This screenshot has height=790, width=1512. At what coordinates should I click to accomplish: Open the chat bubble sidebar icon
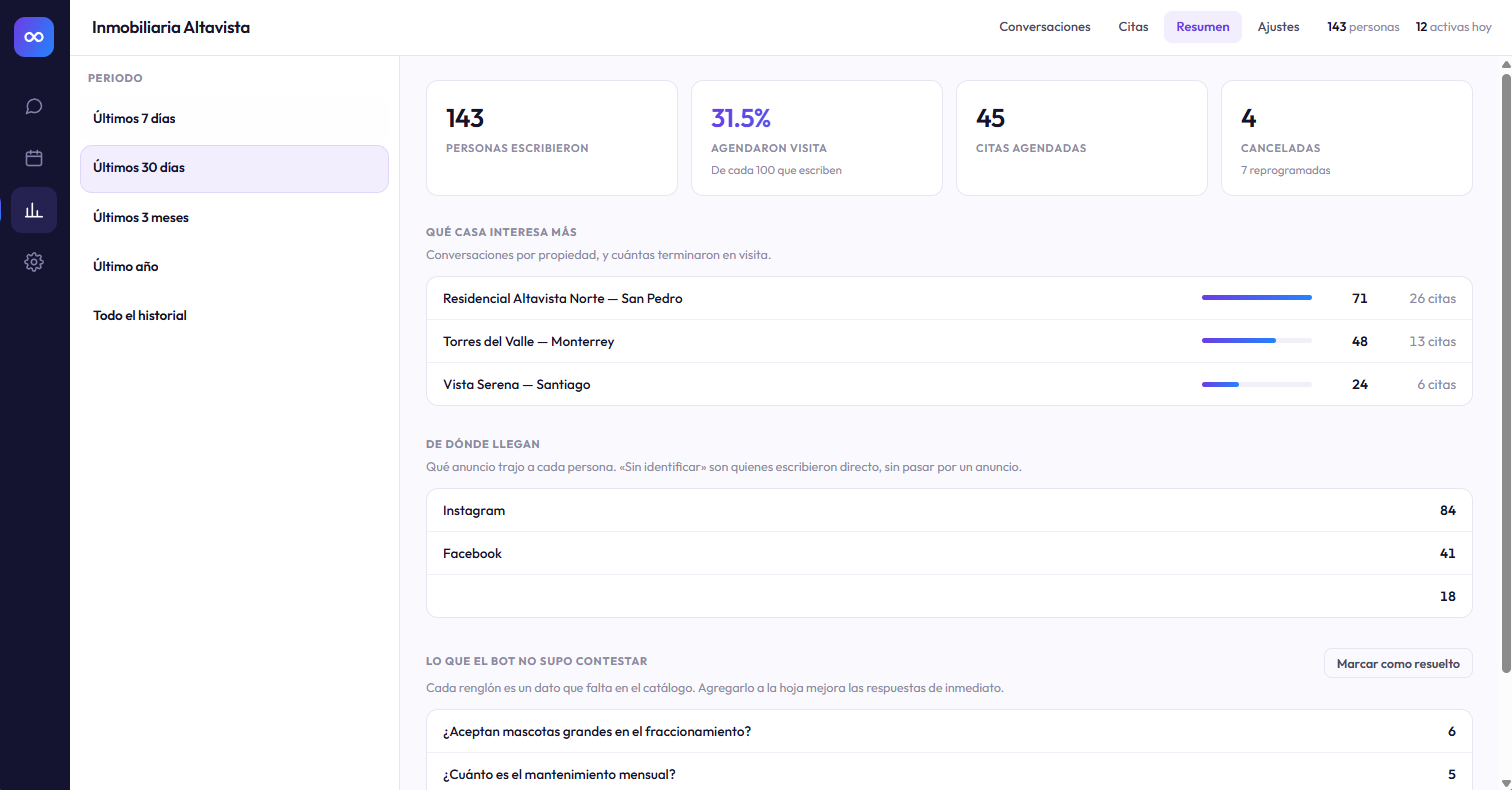tap(34, 106)
